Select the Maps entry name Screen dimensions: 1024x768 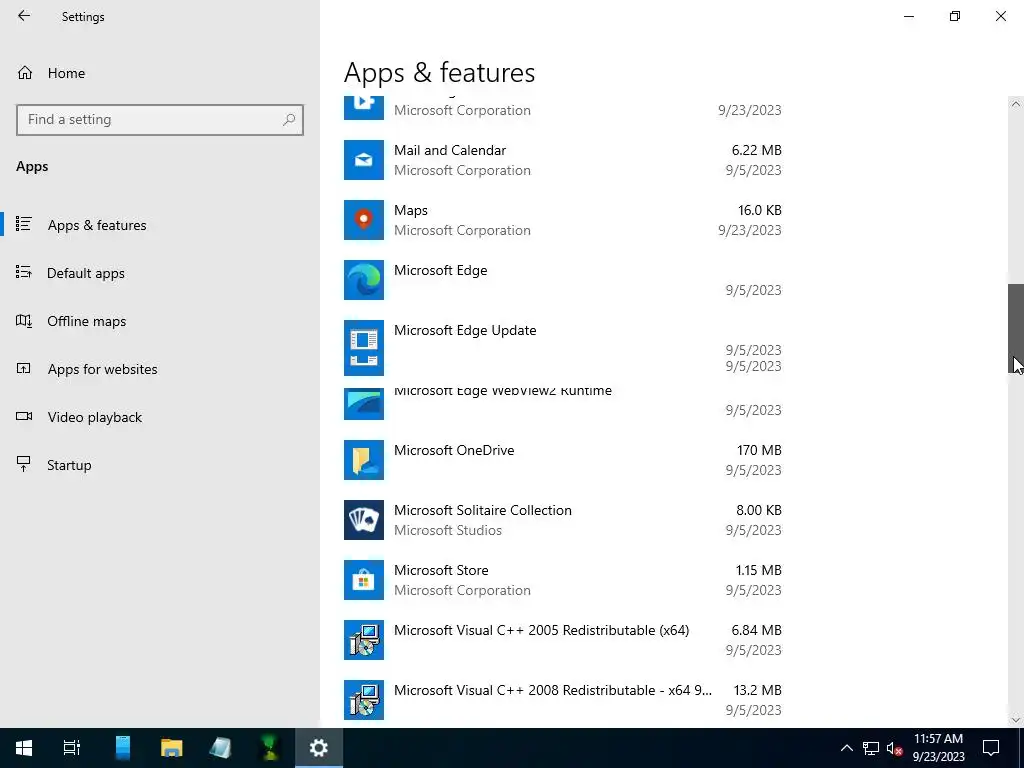(411, 210)
